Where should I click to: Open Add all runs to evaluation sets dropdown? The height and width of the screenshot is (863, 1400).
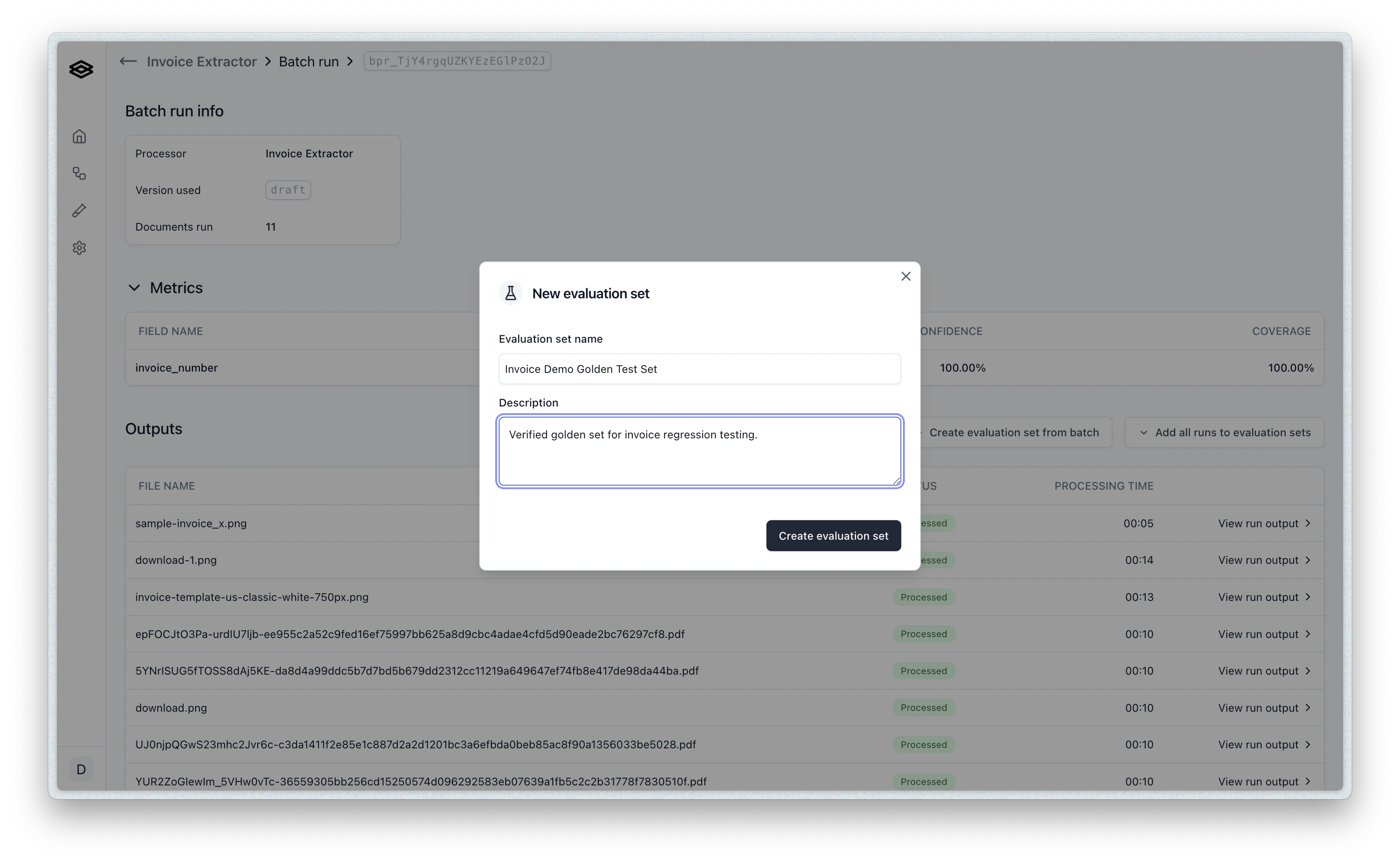[1225, 433]
